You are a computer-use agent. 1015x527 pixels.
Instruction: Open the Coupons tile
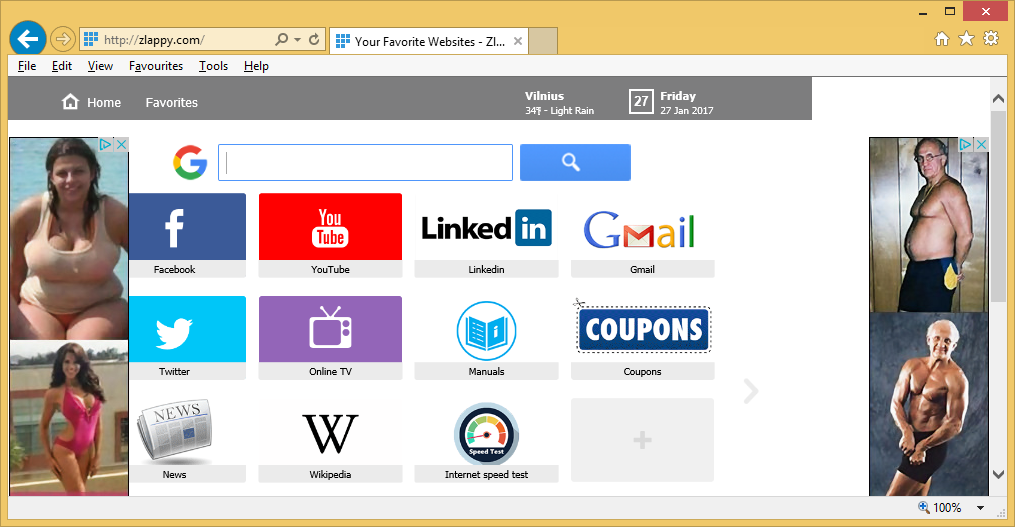pos(642,337)
